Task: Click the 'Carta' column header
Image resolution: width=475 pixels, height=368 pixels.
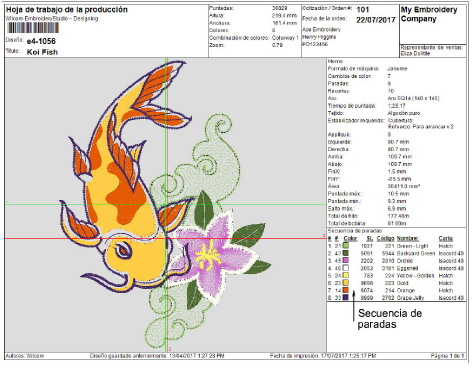Action: pos(446,239)
